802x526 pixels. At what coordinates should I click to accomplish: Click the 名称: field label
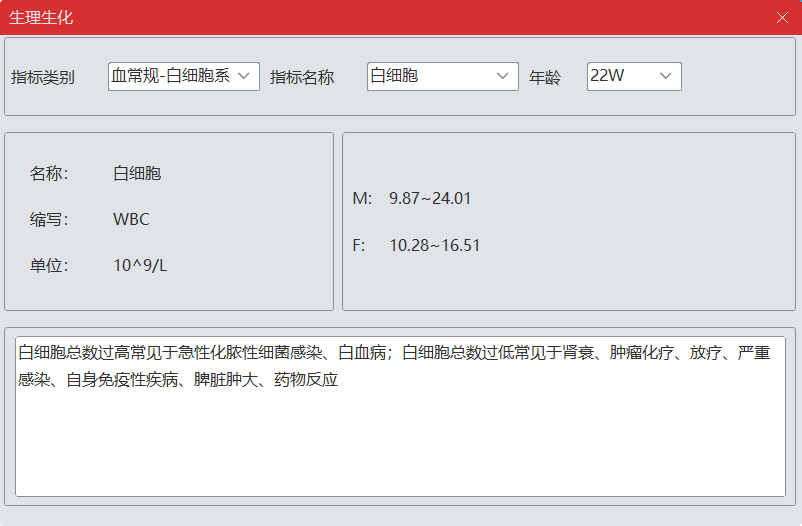click(x=49, y=173)
